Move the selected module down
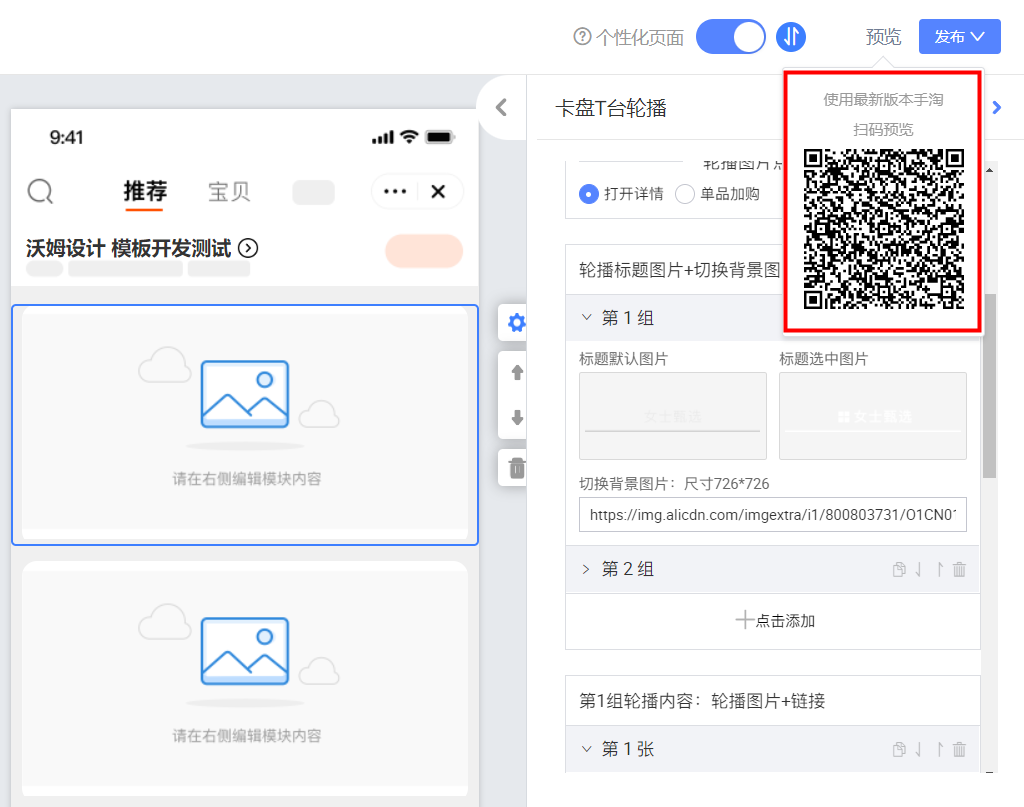This screenshot has width=1024, height=807. tap(517, 418)
